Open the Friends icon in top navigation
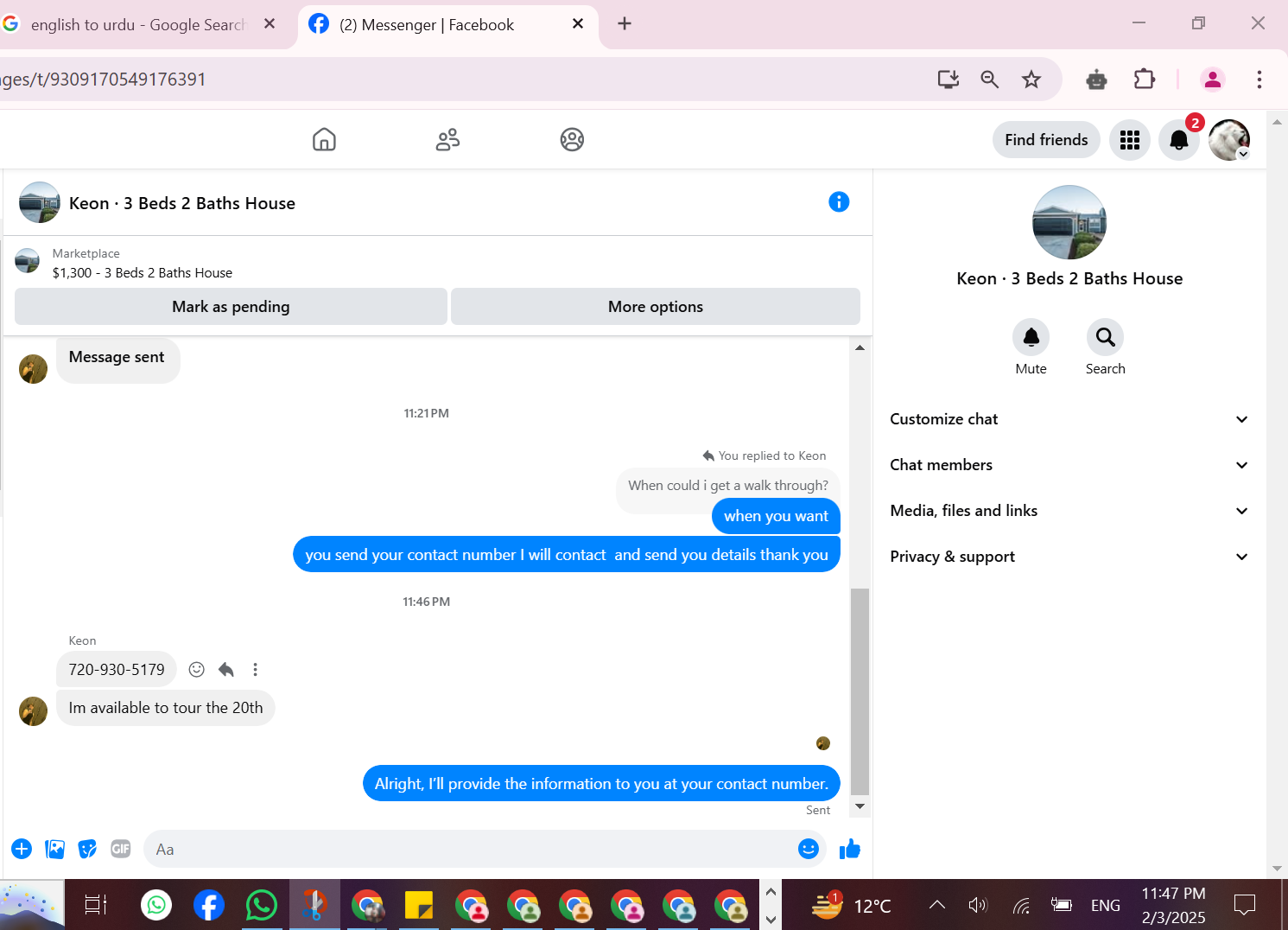 click(447, 139)
